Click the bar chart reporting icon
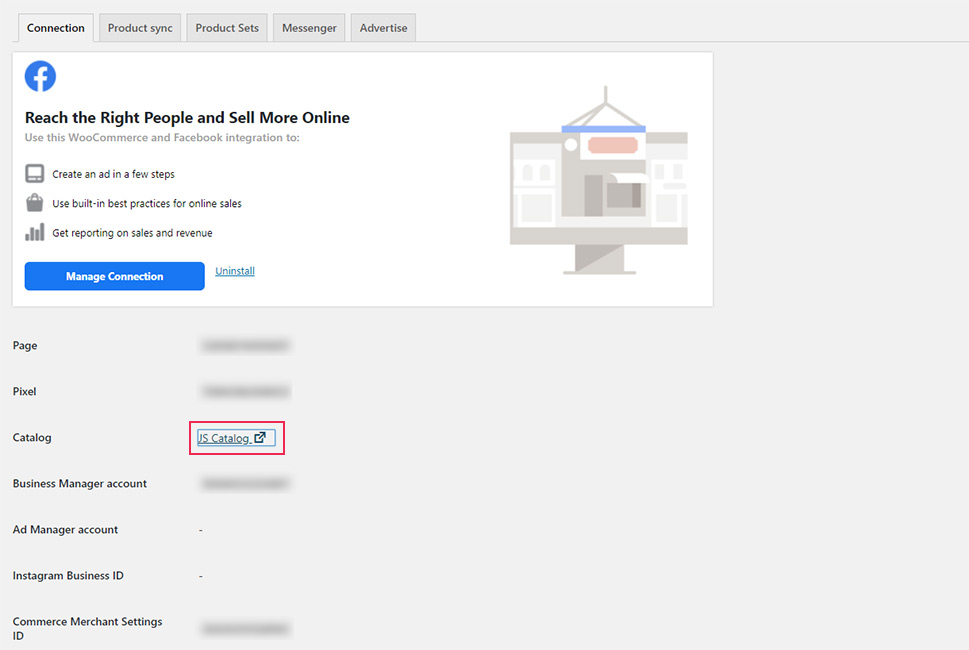 35,232
